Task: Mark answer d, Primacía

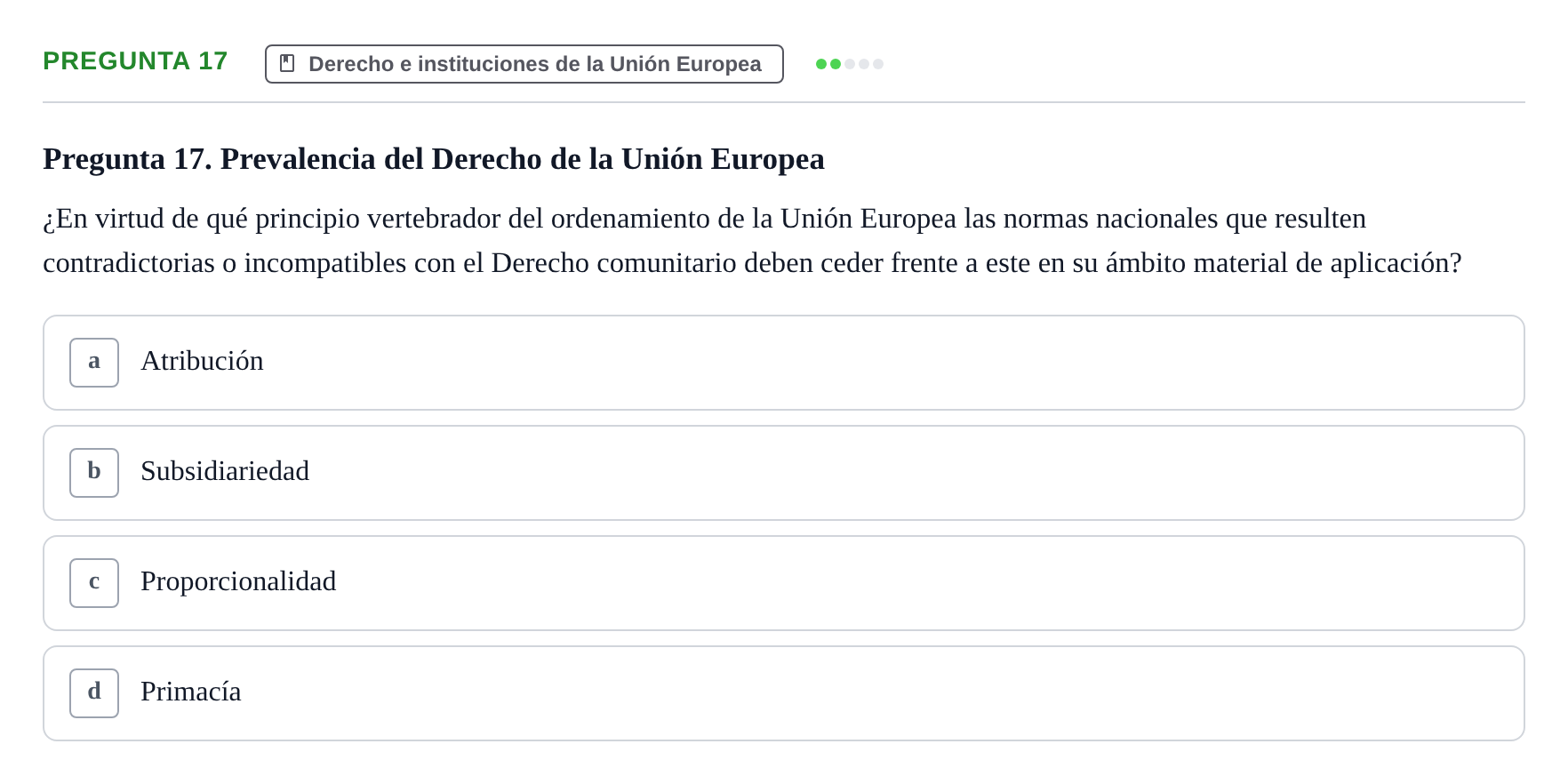Action: 783,693
